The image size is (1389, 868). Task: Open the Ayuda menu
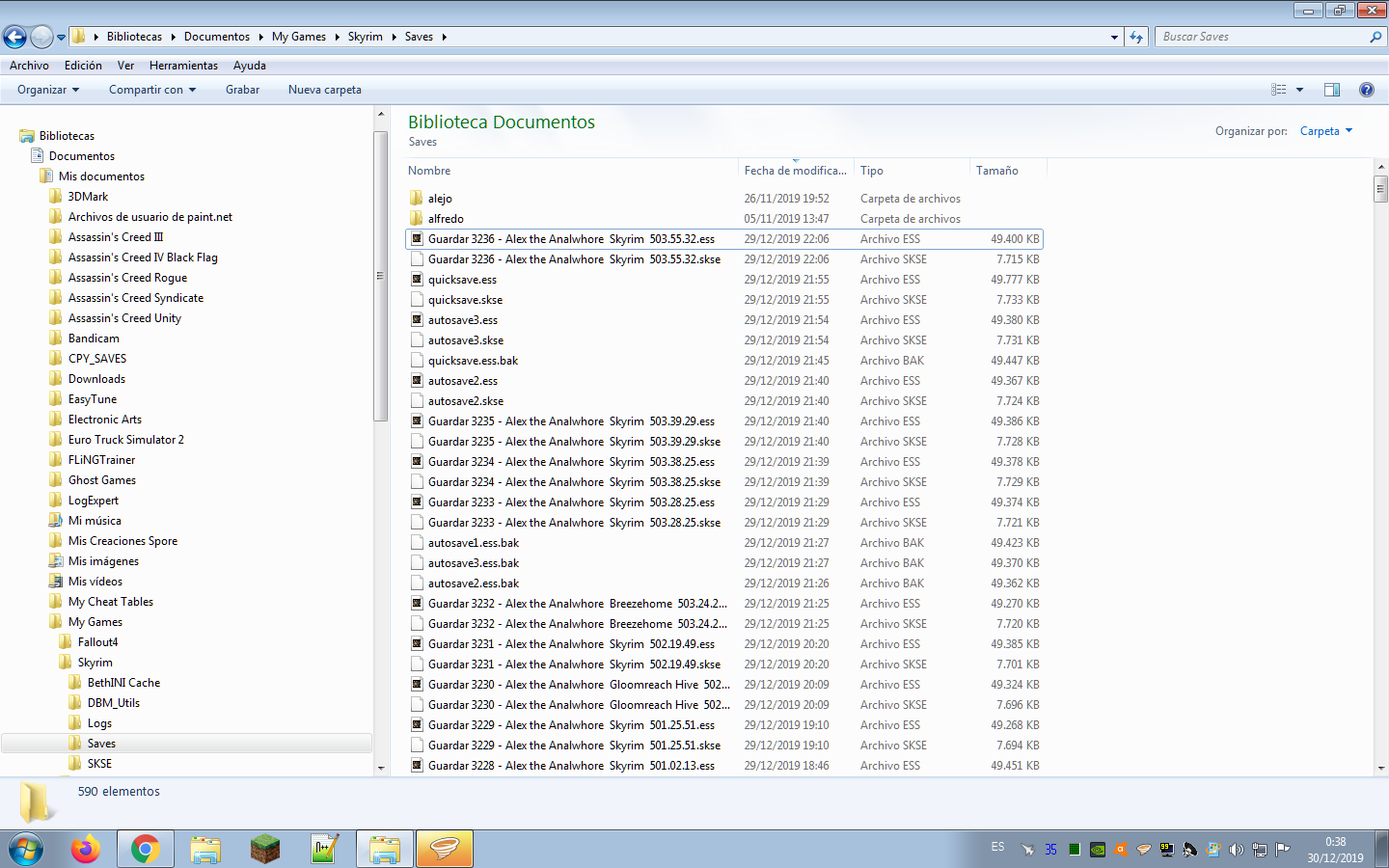tap(249, 66)
